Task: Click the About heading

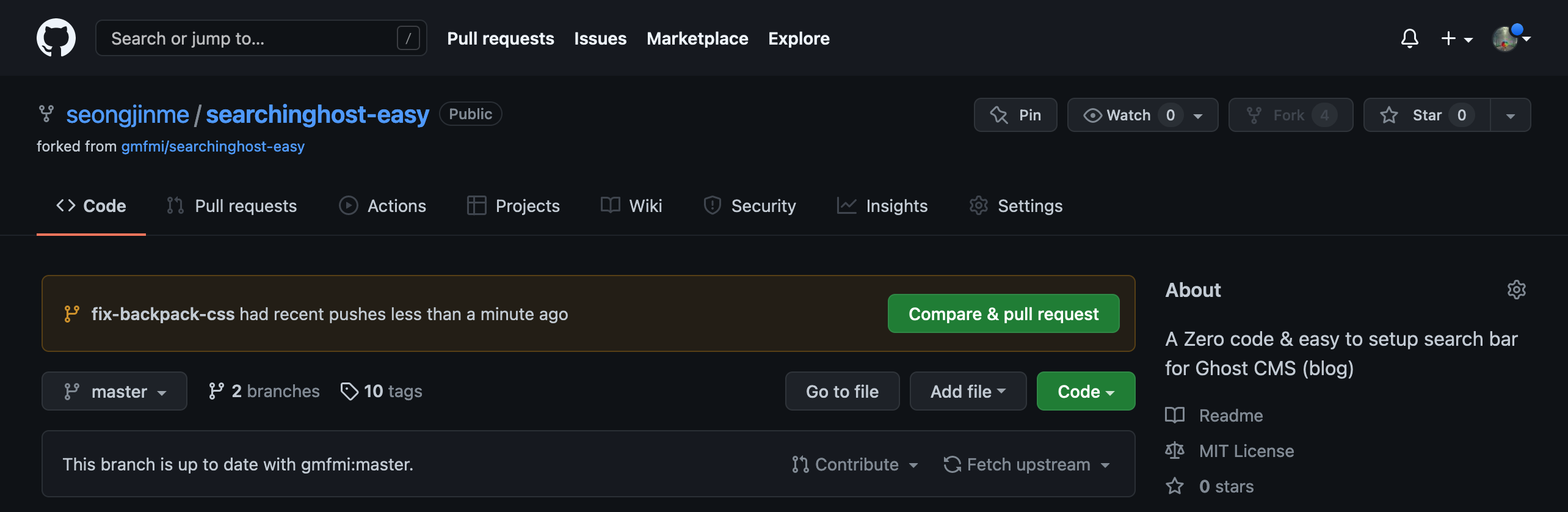Action: (1193, 290)
